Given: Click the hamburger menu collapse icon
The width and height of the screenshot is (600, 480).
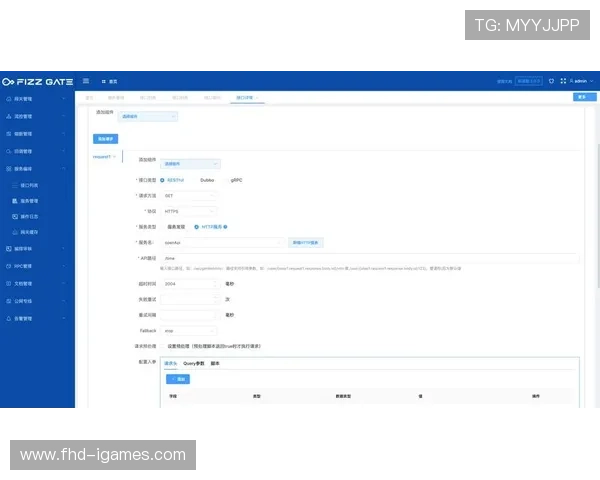Looking at the screenshot, I should click(x=87, y=80).
